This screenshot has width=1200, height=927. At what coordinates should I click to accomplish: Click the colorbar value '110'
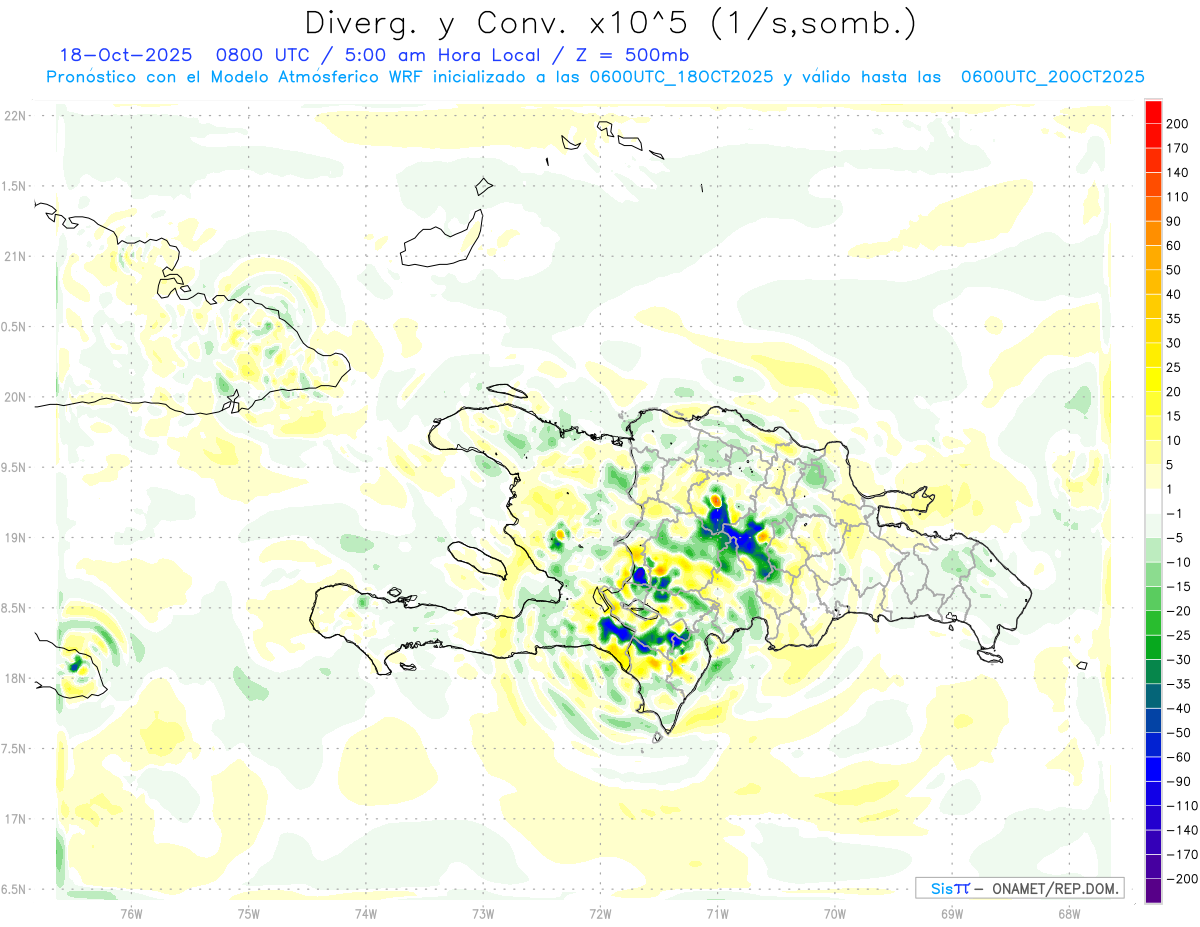(x=1178, y=197)
